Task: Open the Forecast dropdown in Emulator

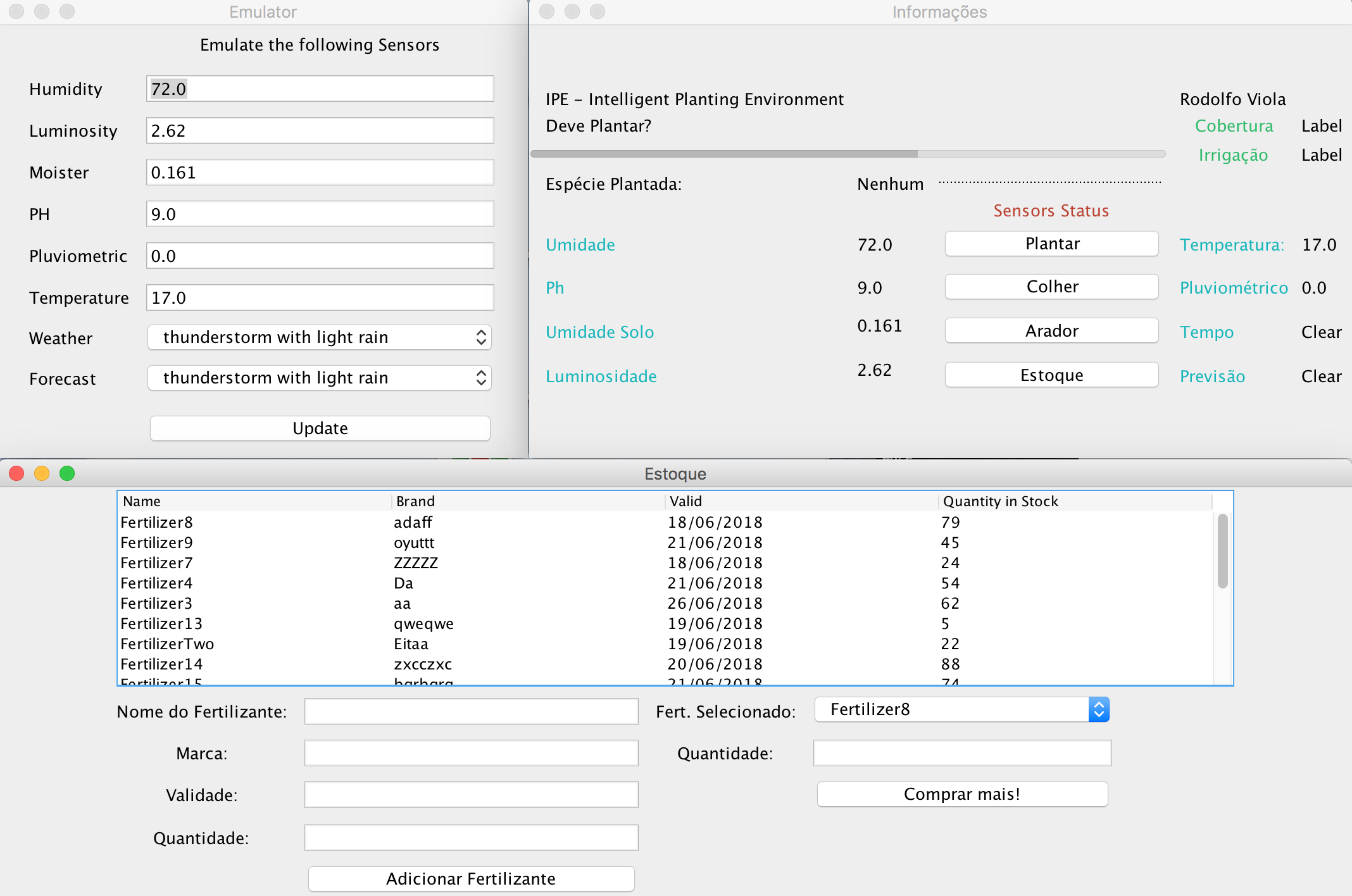Action: point(320,378)
